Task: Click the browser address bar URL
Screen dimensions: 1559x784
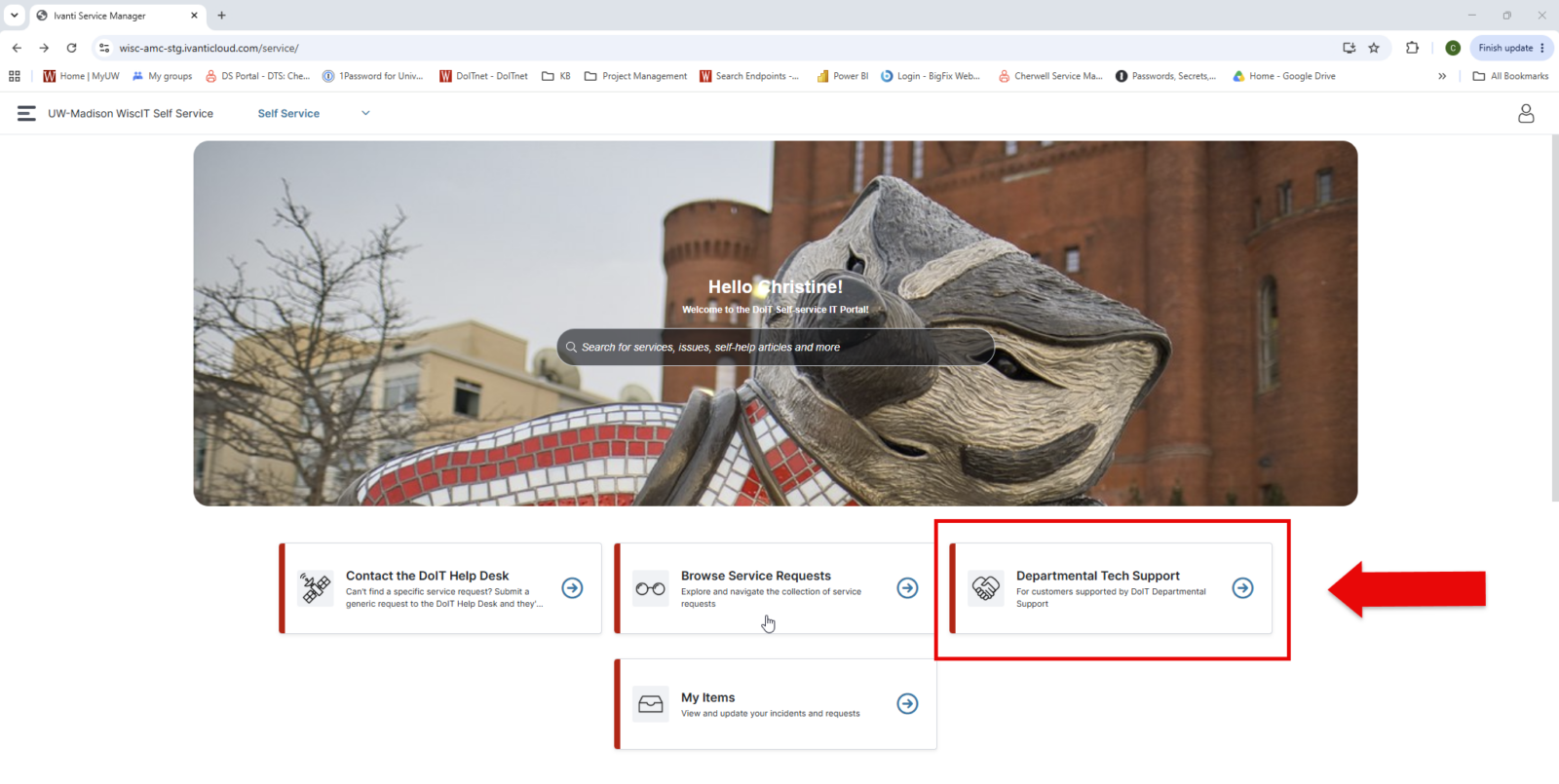Action: [x=209, y=48]
